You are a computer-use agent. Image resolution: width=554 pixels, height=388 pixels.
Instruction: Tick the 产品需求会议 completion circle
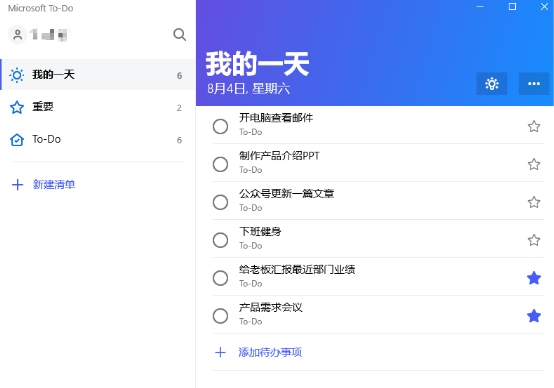pos(220,316)
